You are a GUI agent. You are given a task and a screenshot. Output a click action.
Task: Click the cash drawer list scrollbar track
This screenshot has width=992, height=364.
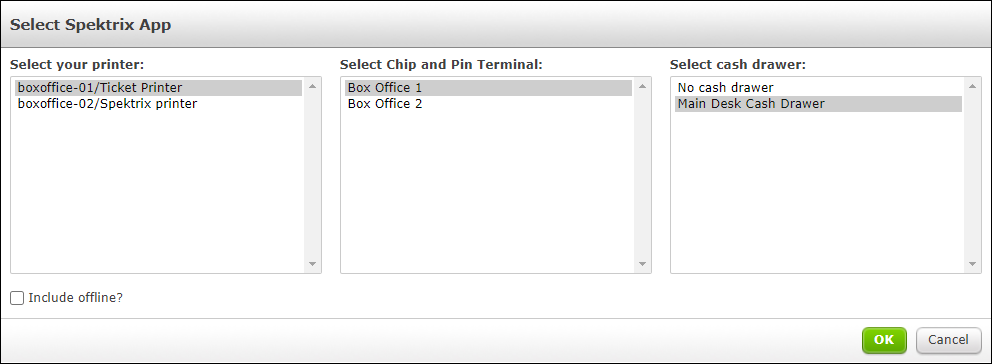(972, 175)
